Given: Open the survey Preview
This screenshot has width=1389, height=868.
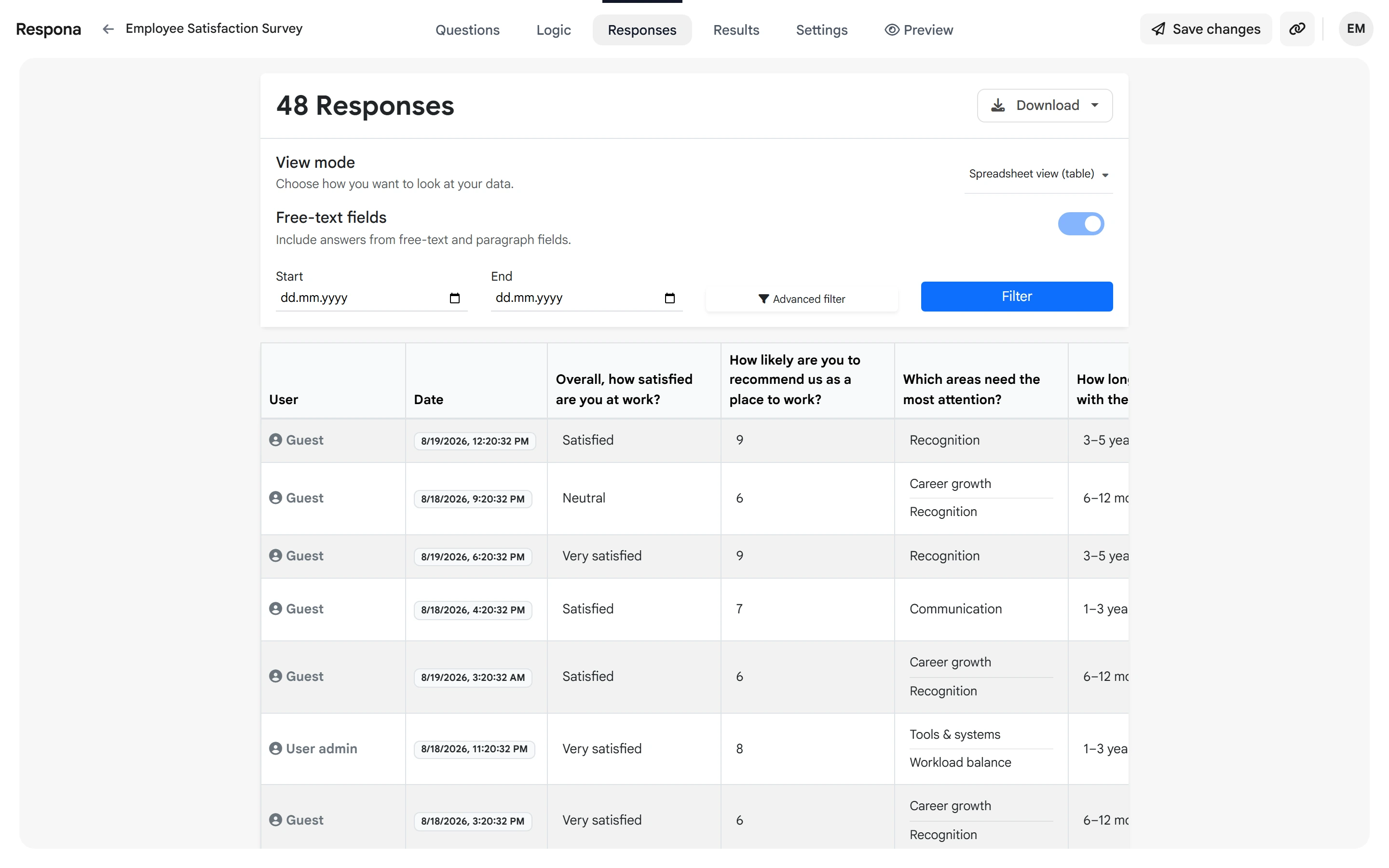Looking at the screenshot, I should click(x=918, y=30).
